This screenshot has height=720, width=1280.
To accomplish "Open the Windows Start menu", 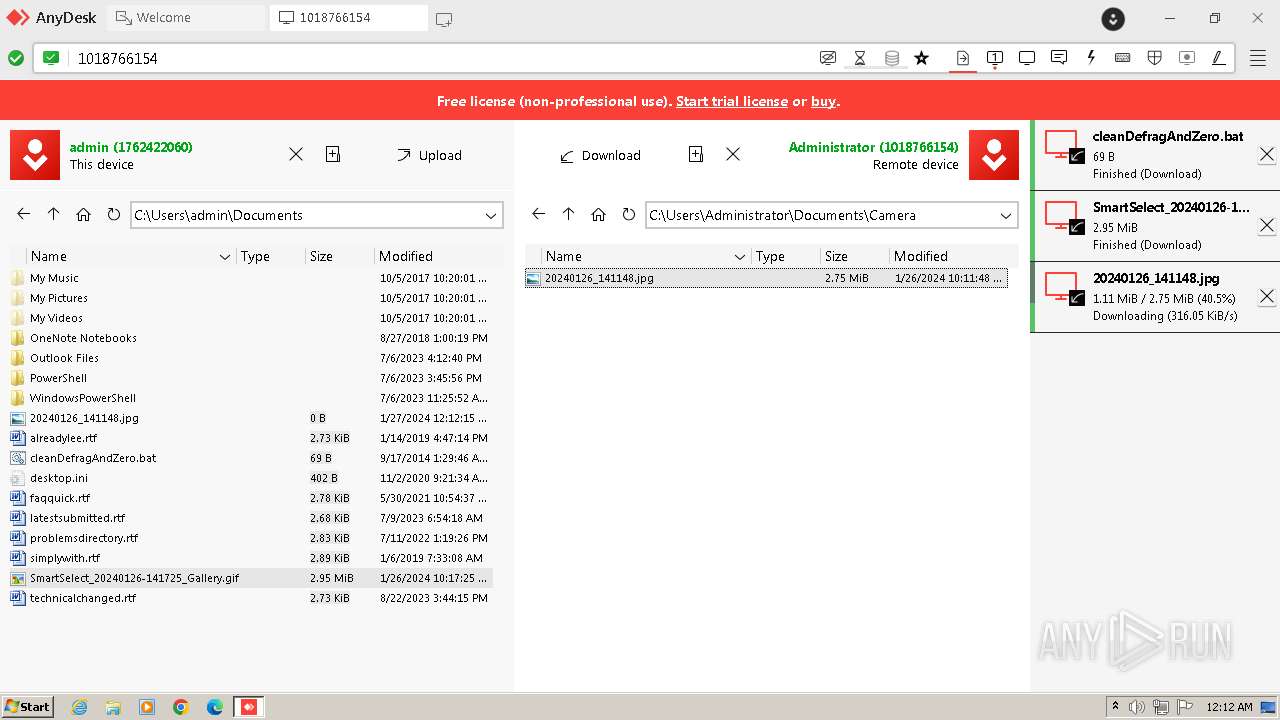I will click(x=27, y=706).
